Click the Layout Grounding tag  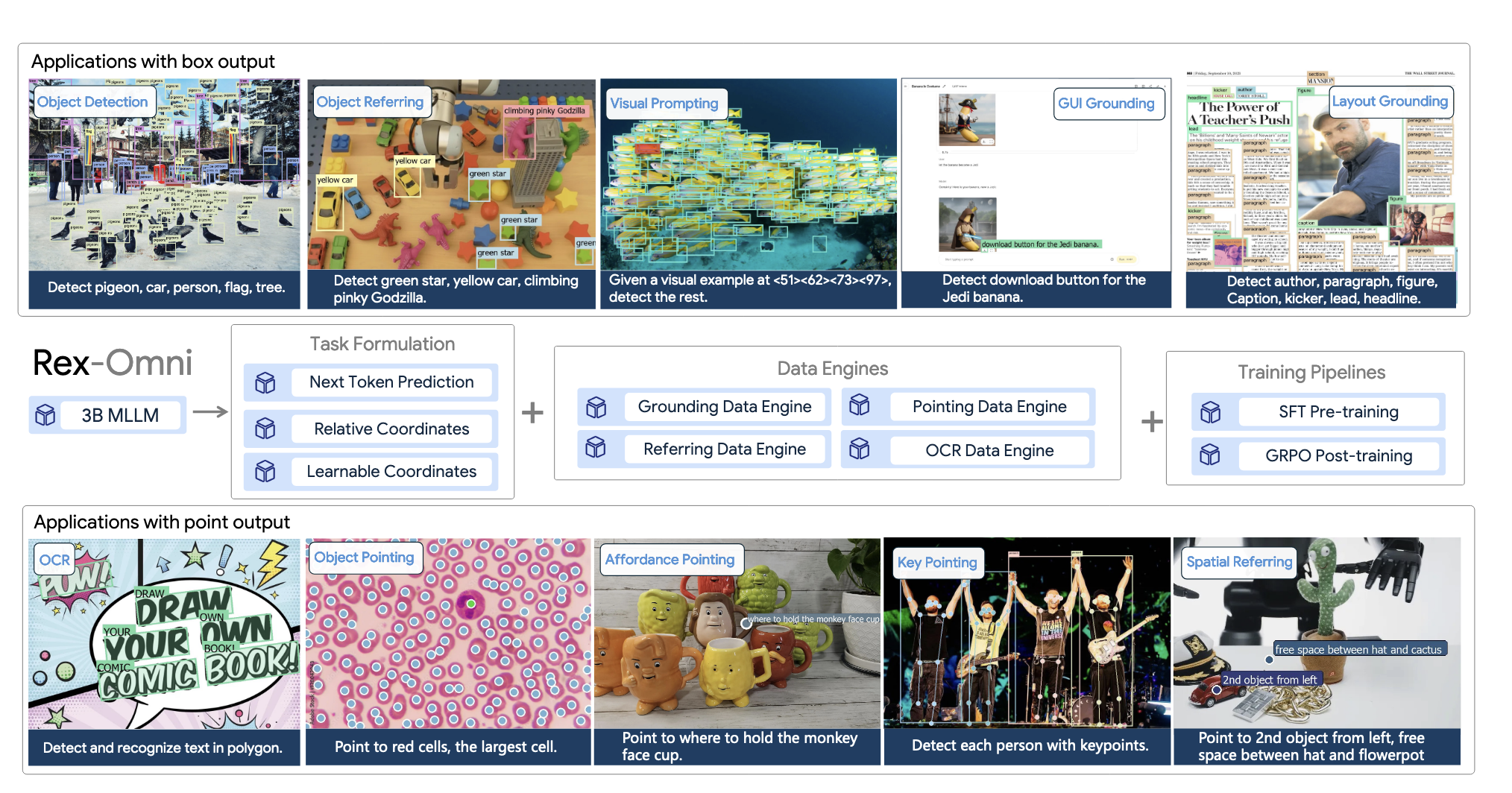1389,101
